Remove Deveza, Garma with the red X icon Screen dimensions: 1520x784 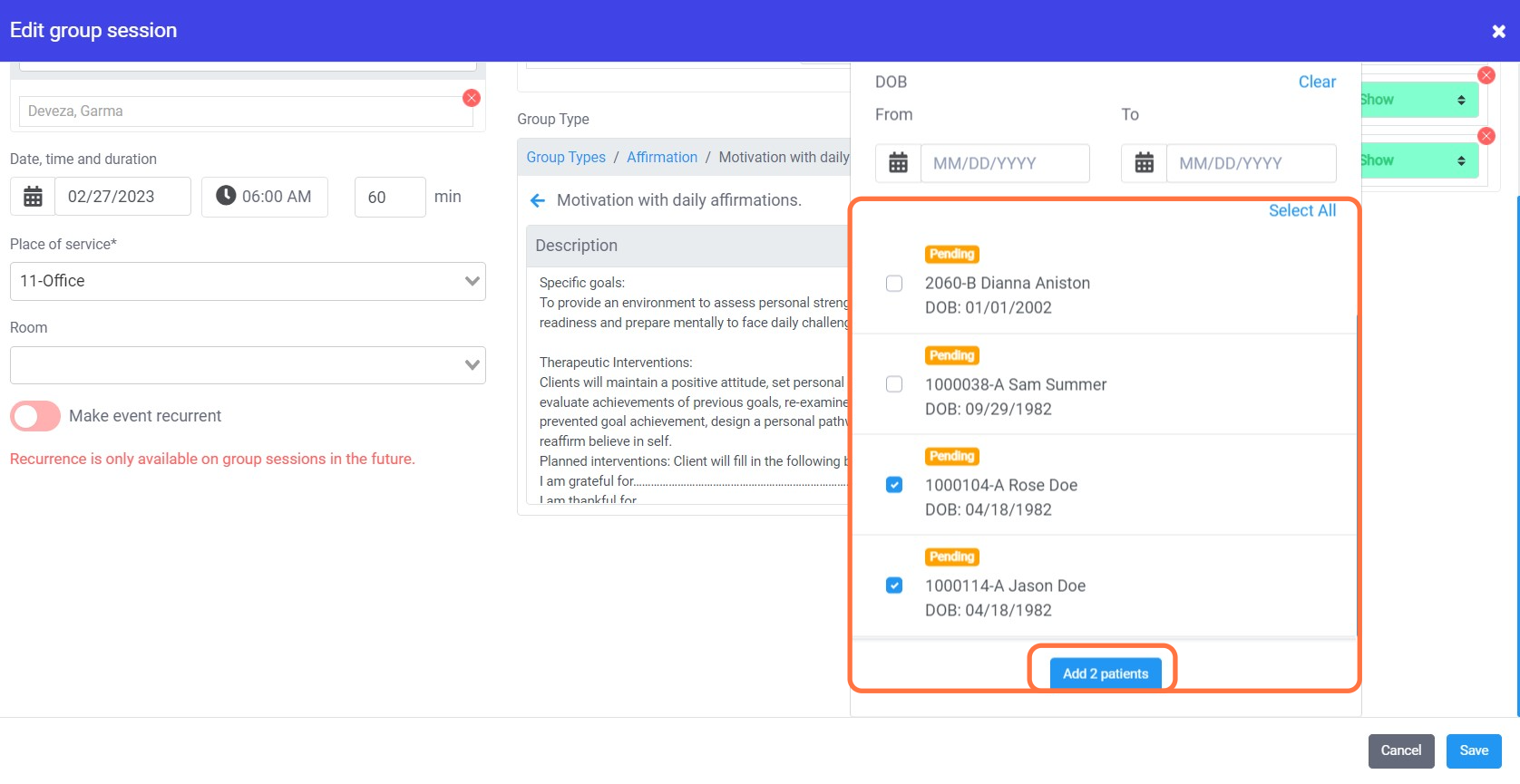(472, 98)
